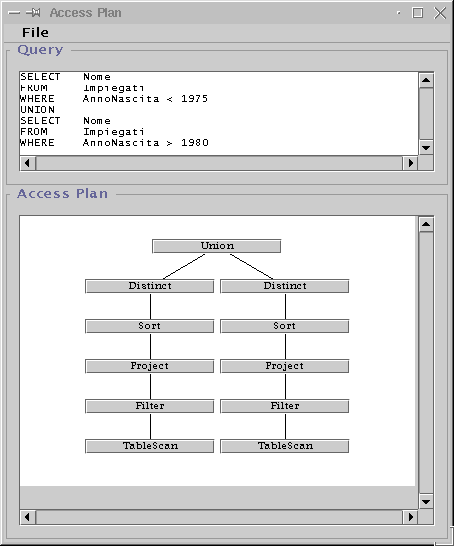The width and height of the screenshot is (454, 546).
Task: Click query scrollbar down arrow
Action: click(426, 148)
